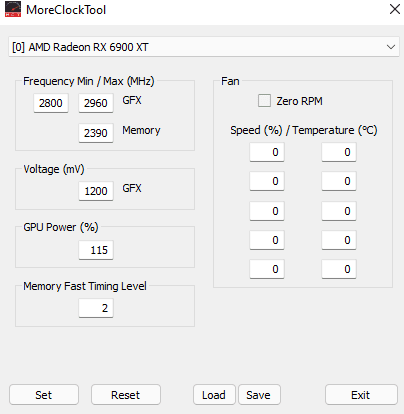
Task: Close the MoreClockTool window
Action: tap(395, 9)
